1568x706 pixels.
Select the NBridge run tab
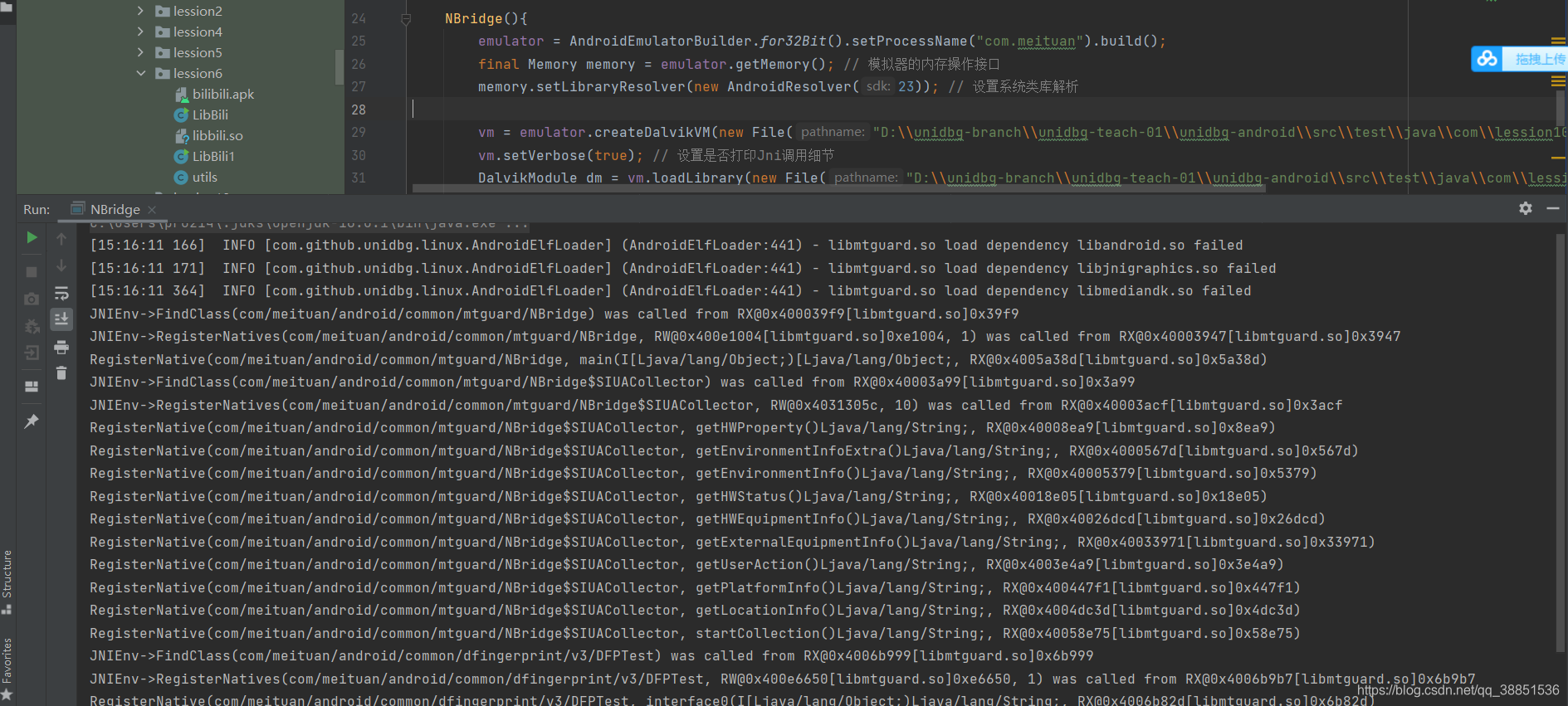114,209
